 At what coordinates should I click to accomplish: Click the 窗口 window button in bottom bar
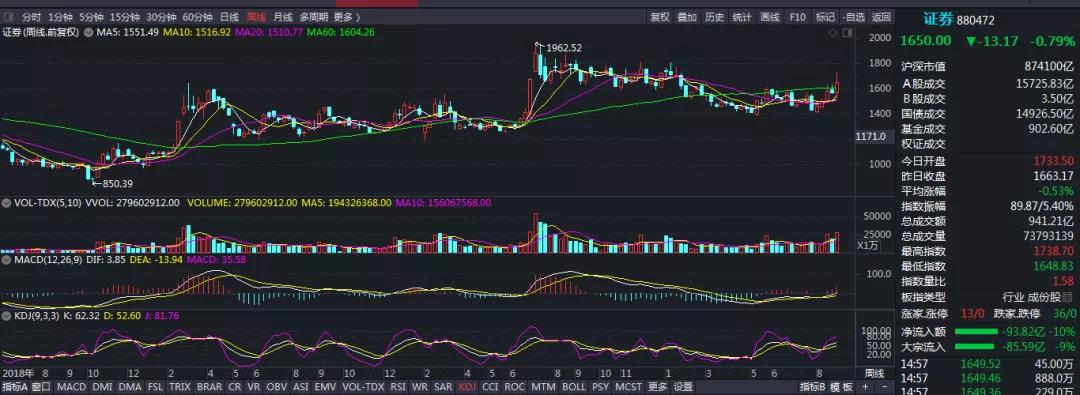point(41,387)
